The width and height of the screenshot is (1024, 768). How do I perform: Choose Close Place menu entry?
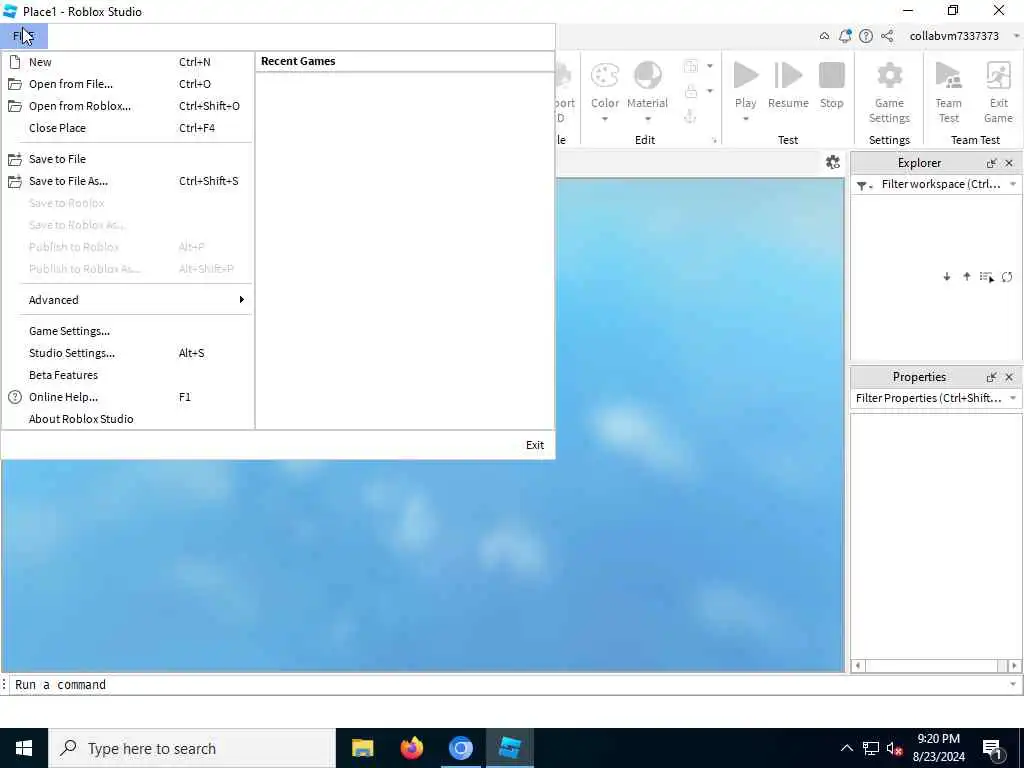(127, 128)
